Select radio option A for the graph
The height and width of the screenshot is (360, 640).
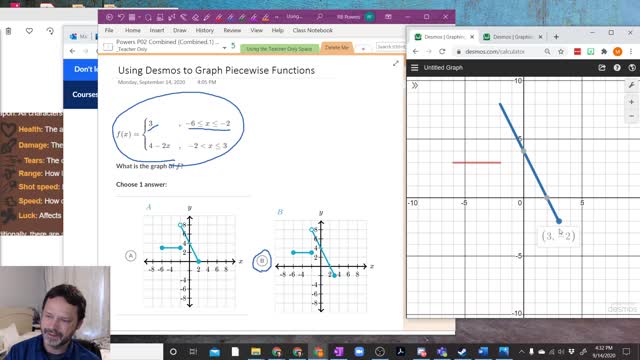(131, 256)
